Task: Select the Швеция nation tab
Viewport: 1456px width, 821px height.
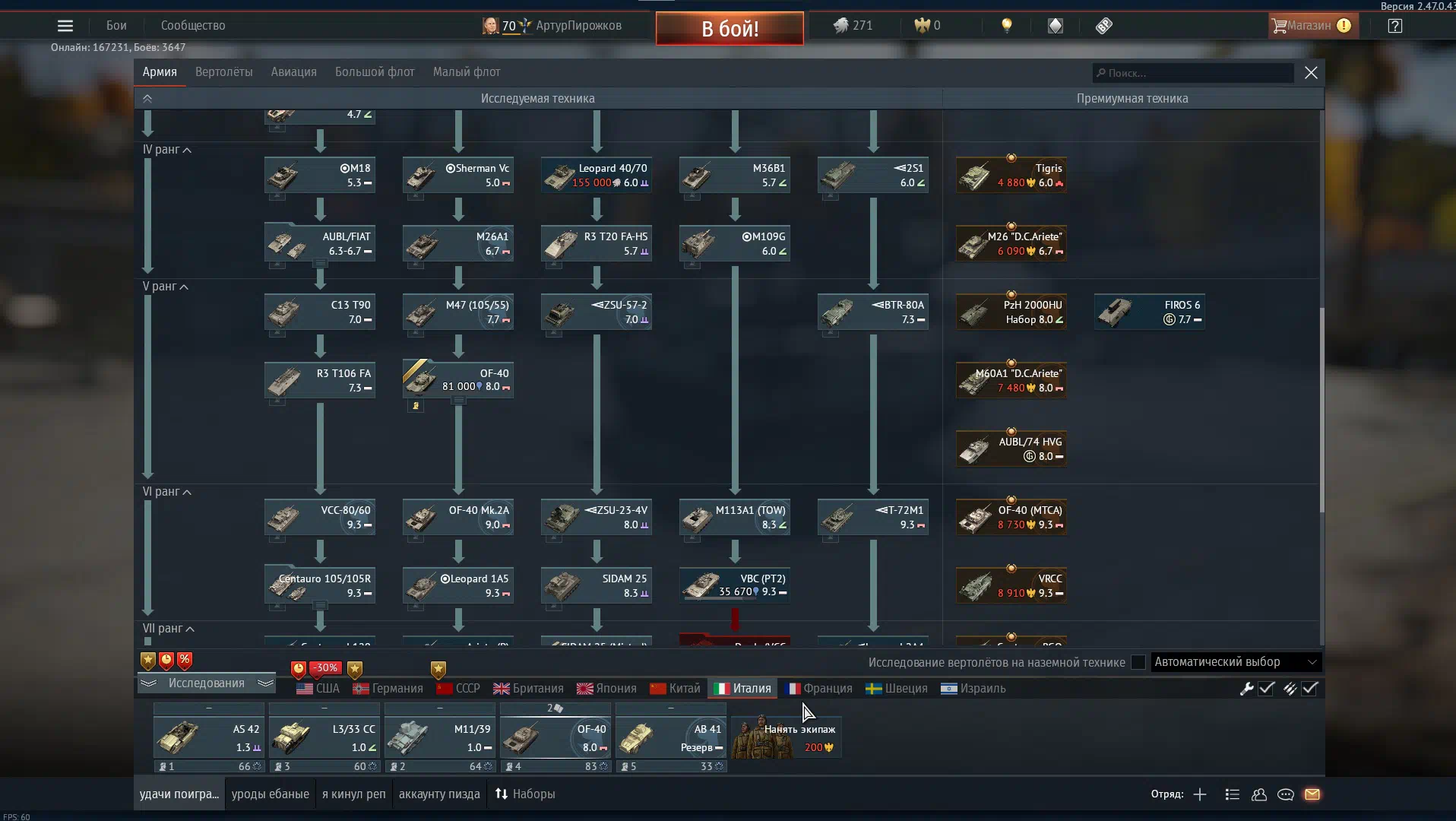Action: click(x=897, y=689)
